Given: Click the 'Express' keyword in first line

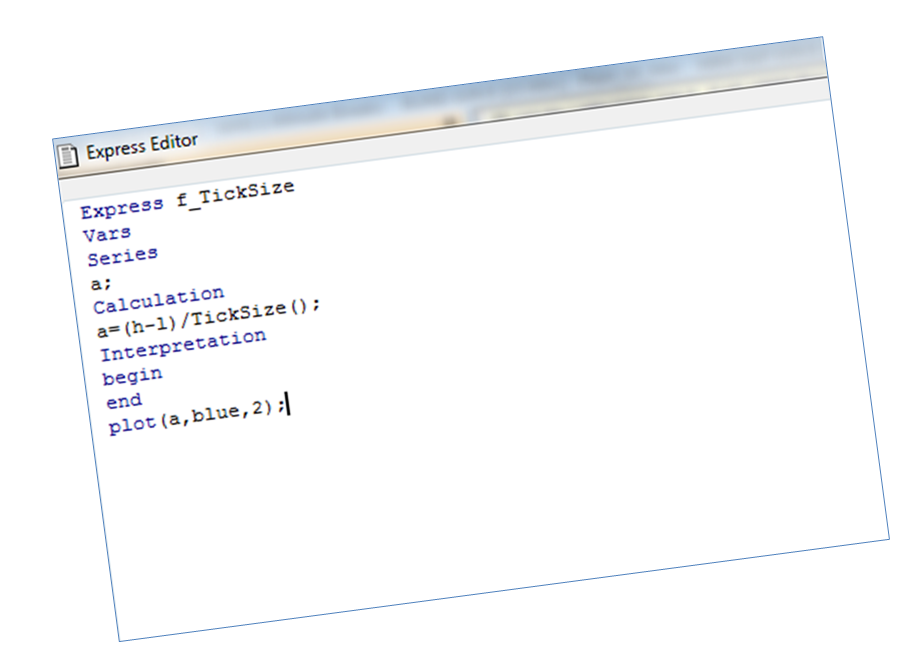Looking at the screenshot, I should tap(122, 208).
